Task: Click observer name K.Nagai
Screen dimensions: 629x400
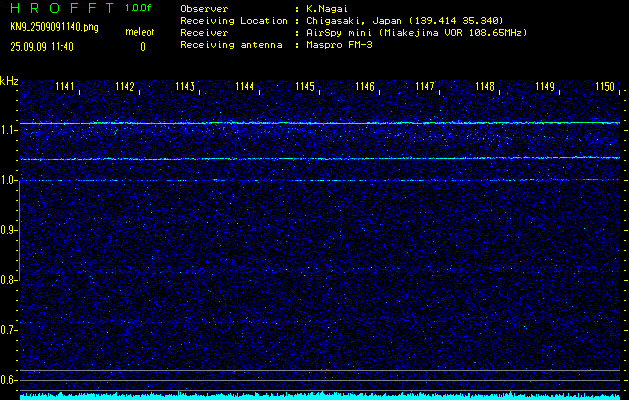Action: coord(327,9)
